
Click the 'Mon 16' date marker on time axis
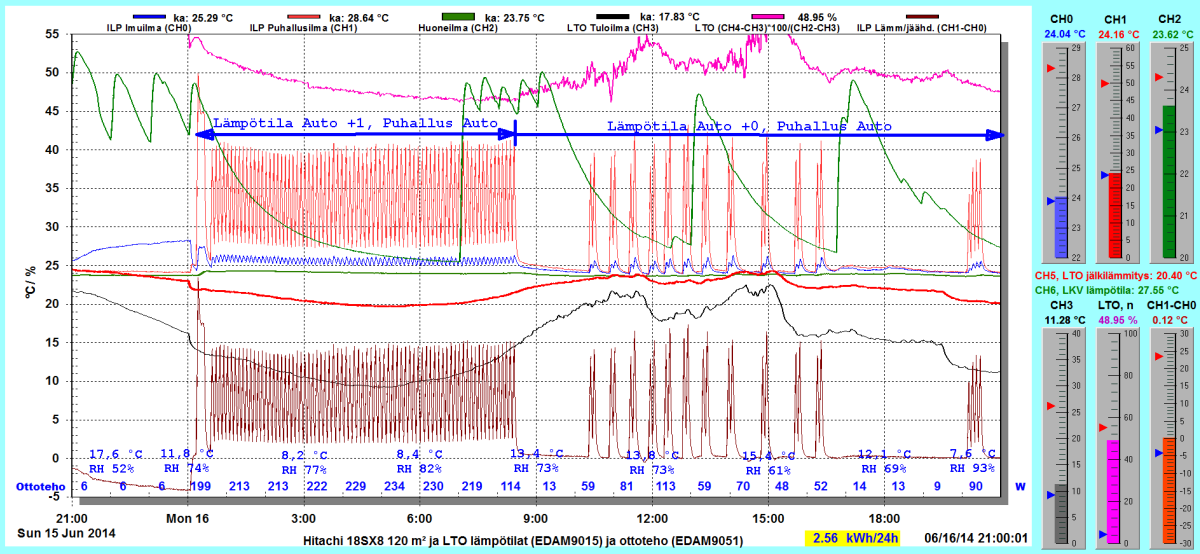188,519
